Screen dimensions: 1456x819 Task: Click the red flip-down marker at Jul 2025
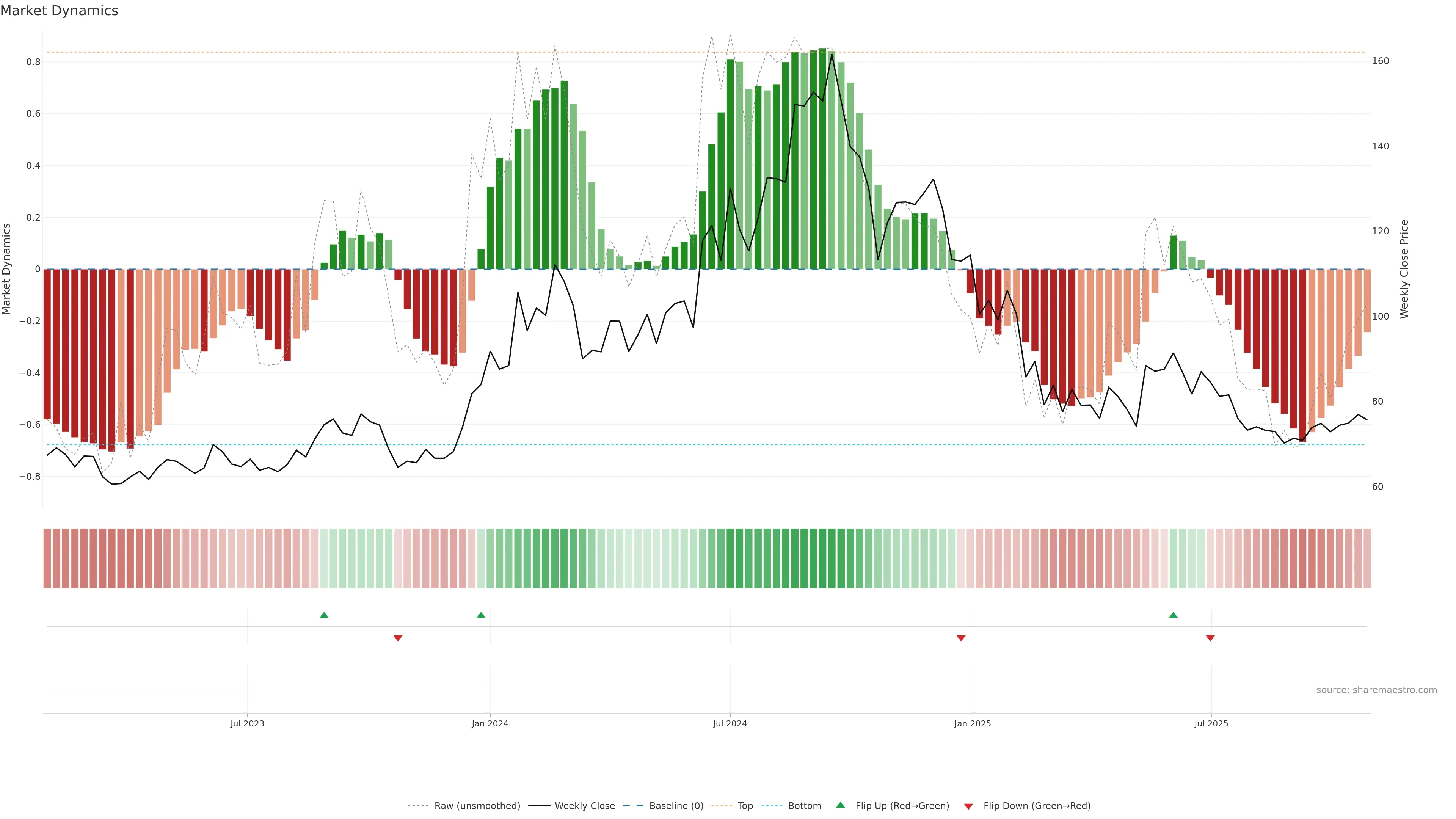click(1210, 638)
